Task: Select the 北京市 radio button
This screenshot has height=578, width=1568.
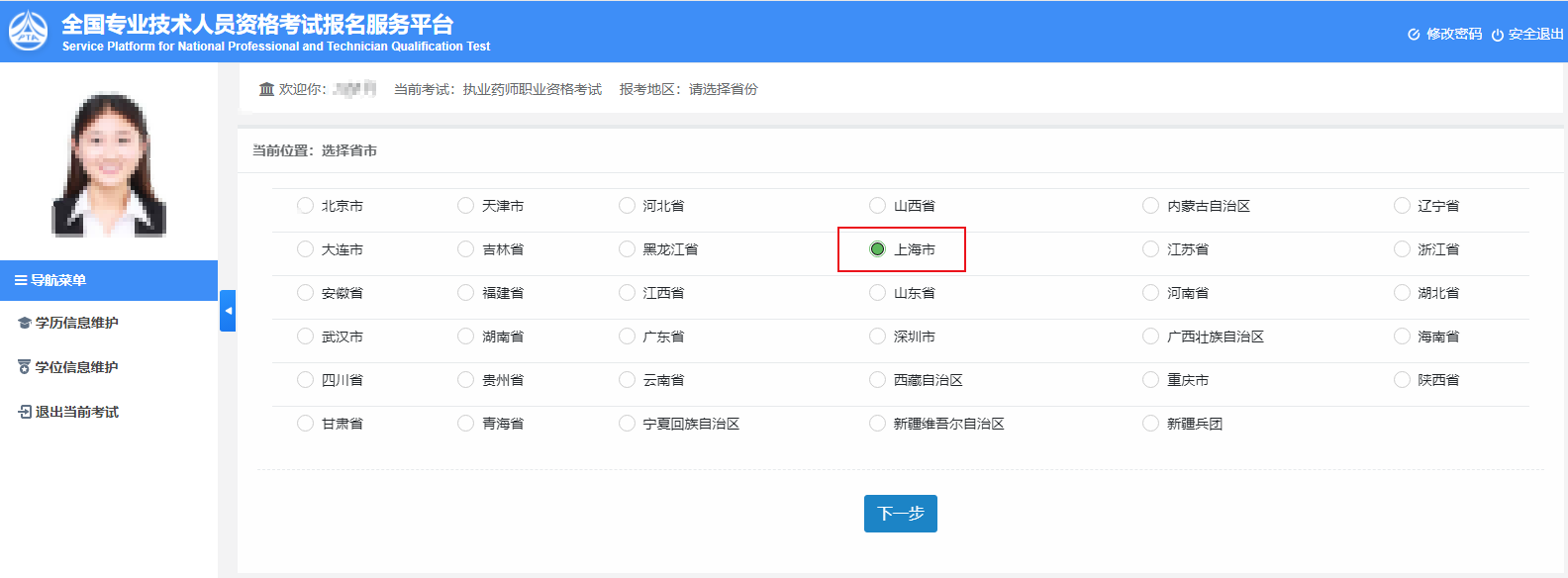Action: 305,206
